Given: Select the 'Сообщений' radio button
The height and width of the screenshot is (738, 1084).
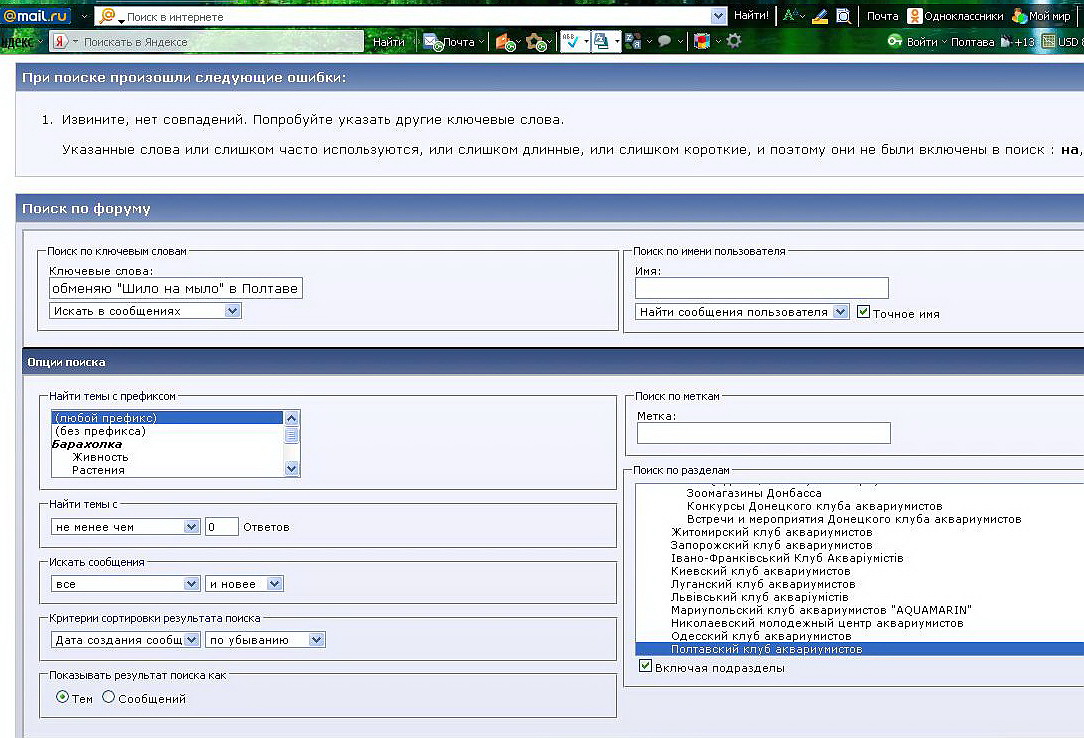Looking at the screenshot, I should coord(109,697).
